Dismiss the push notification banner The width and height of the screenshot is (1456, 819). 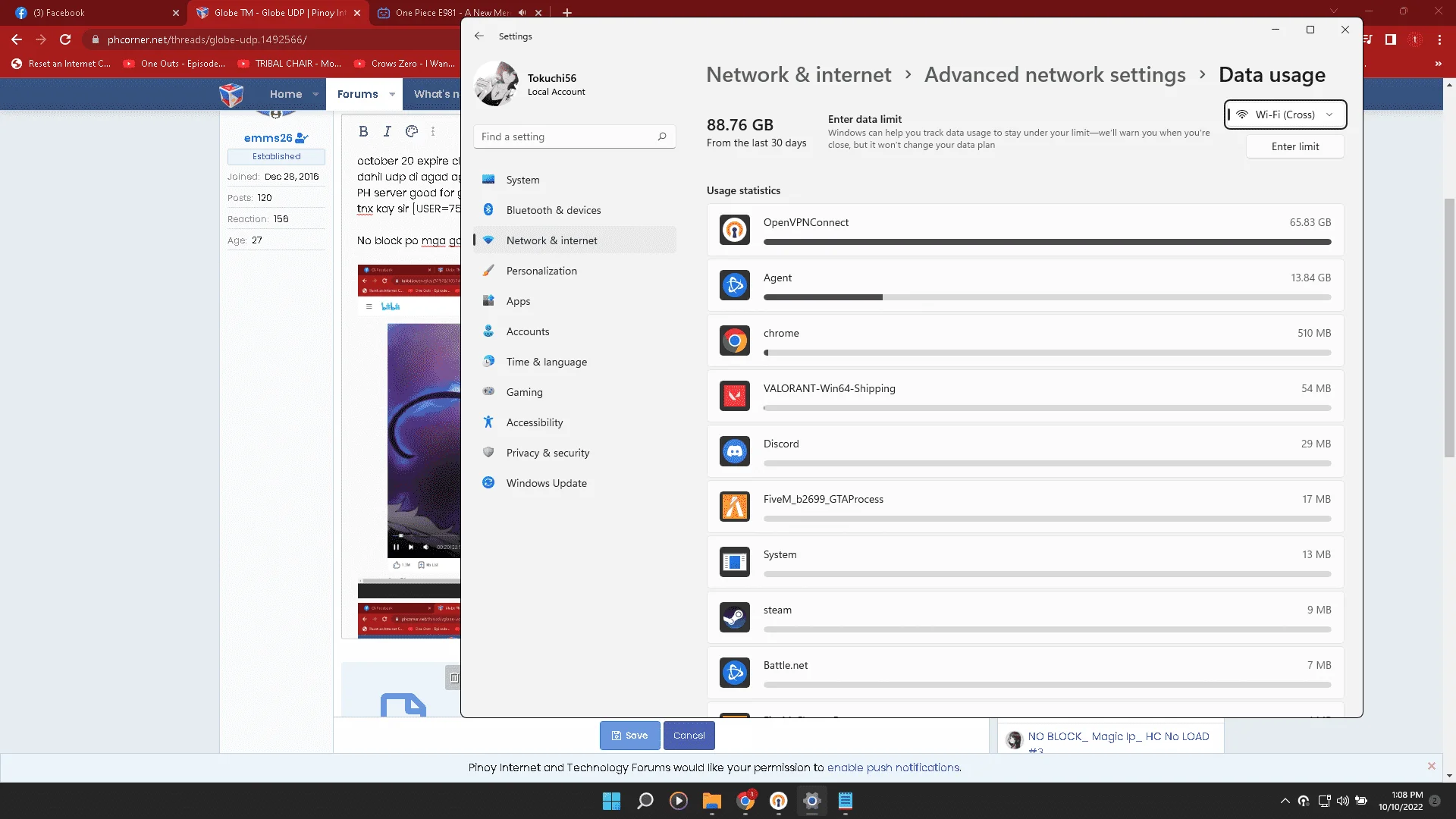click(1432, 766)
